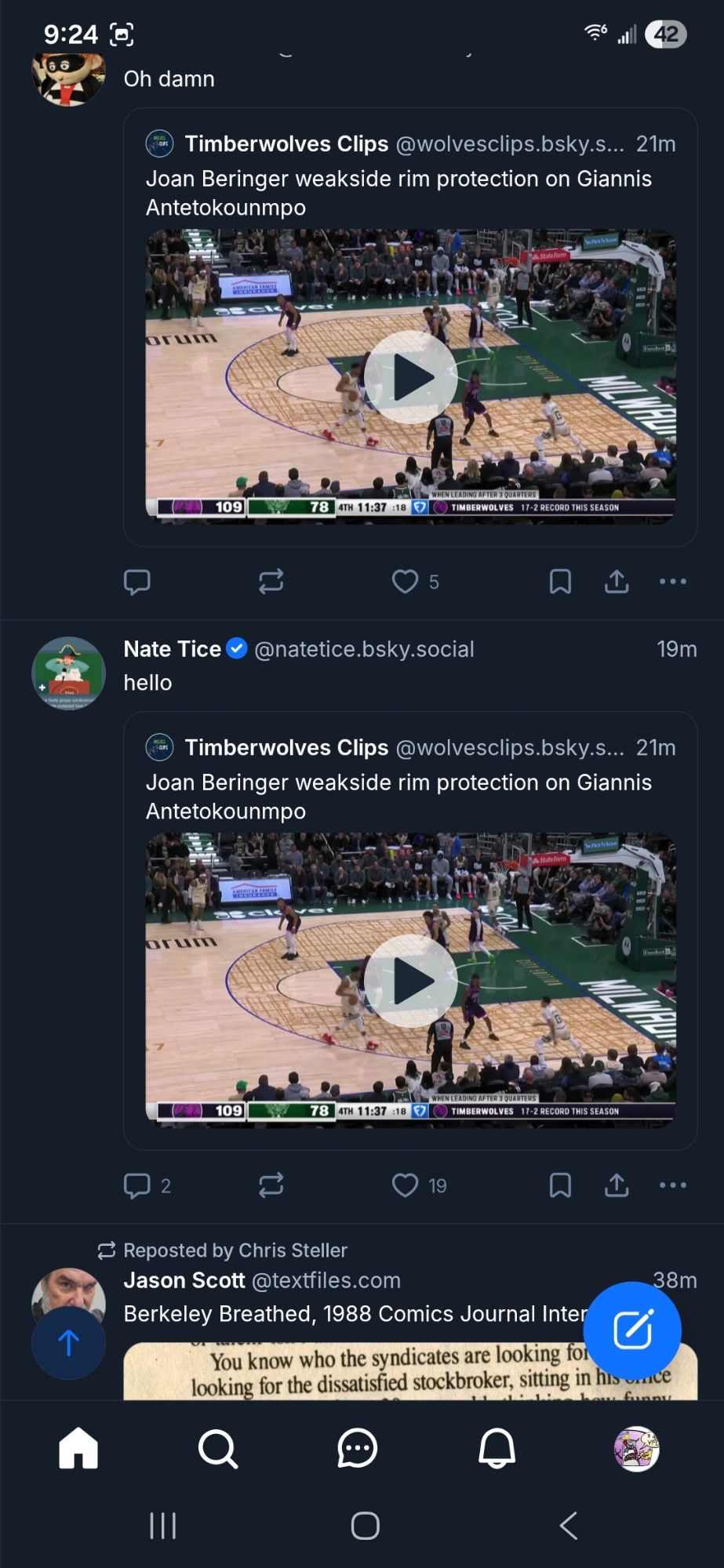Play the Timberwolves clip in Nate Tice's post

411,981
